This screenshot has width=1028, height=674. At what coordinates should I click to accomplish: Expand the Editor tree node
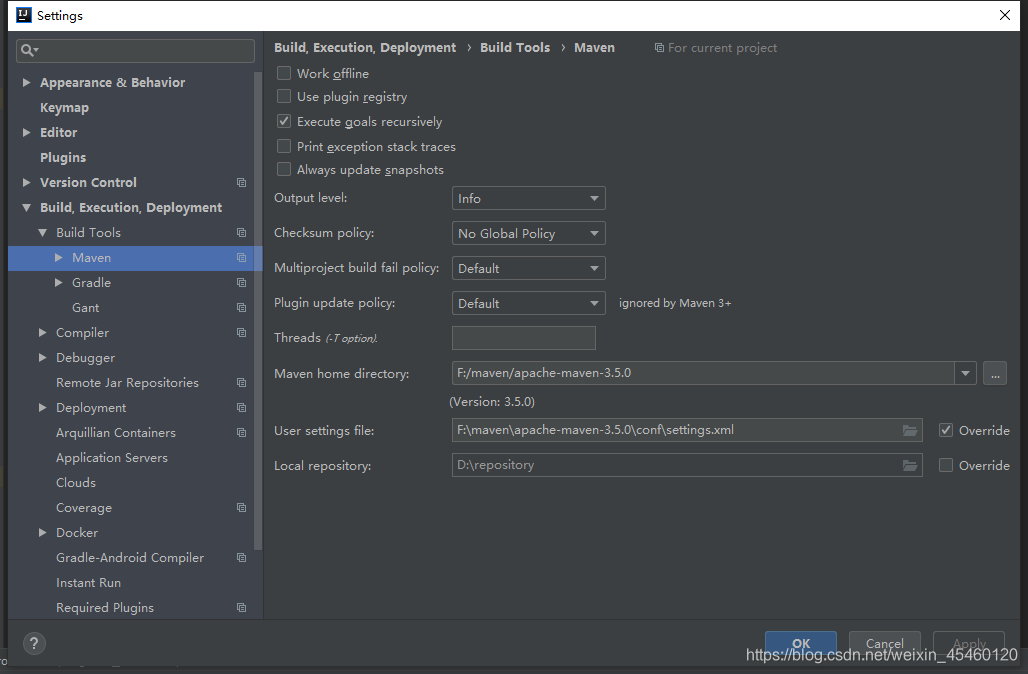(27, 132)
